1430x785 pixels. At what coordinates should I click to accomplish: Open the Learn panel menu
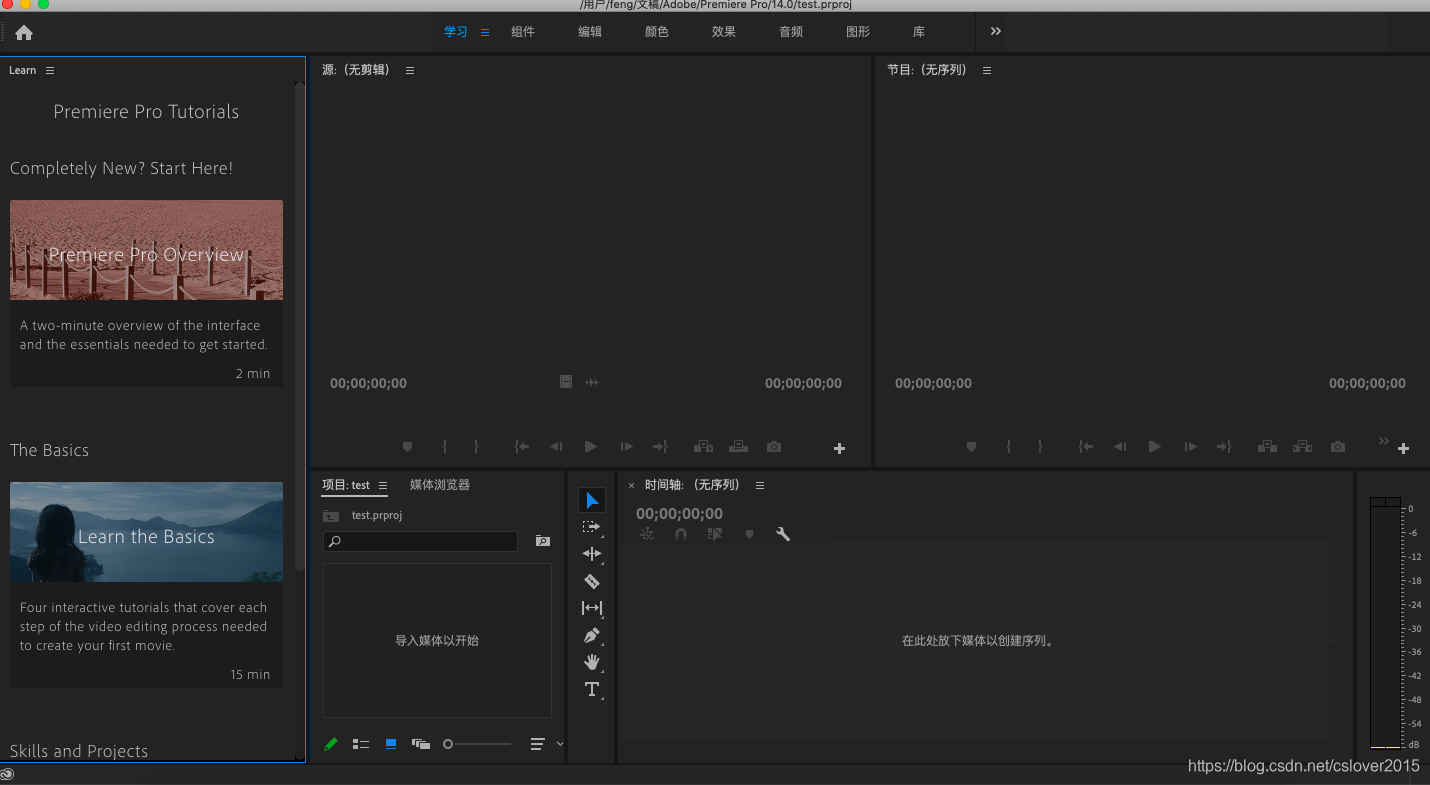coord(50,70)
